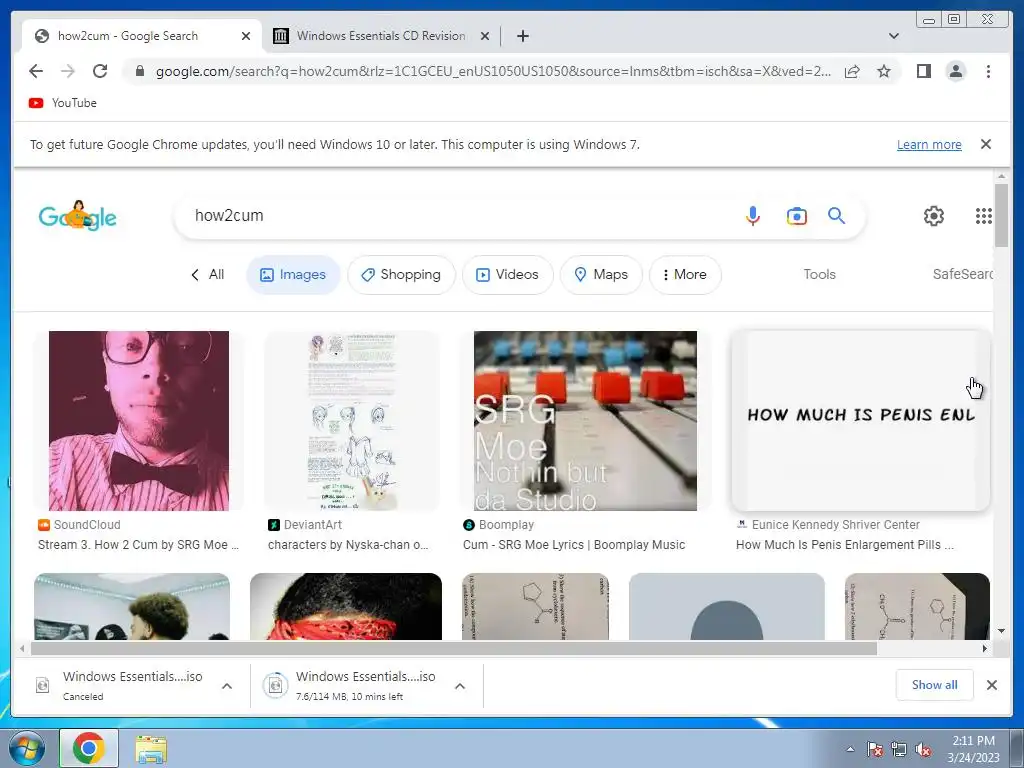1024x768 pixels.
Task: Click the padlock site info icon
Action: point(139,71)
